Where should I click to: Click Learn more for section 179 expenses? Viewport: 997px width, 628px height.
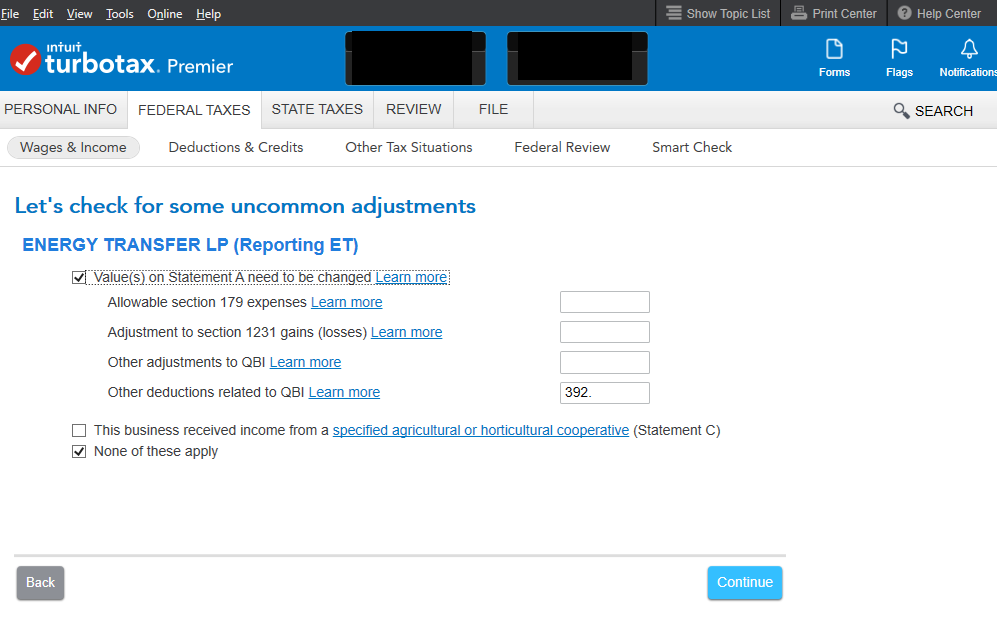[347, 303]
